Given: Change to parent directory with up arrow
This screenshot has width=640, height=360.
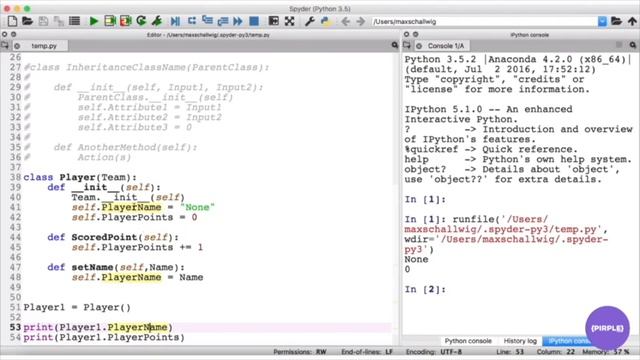Looking at the screenshot, I should 632,21.
